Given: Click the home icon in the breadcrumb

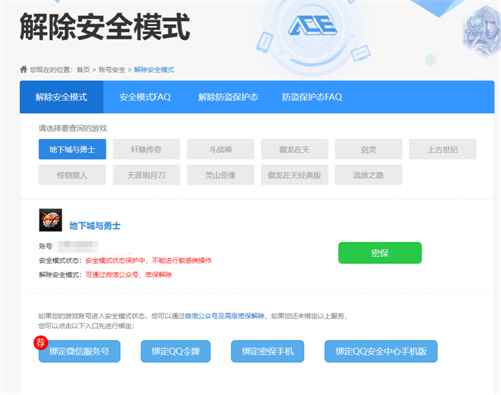Looking at the screenshot, I should point(23,69).
